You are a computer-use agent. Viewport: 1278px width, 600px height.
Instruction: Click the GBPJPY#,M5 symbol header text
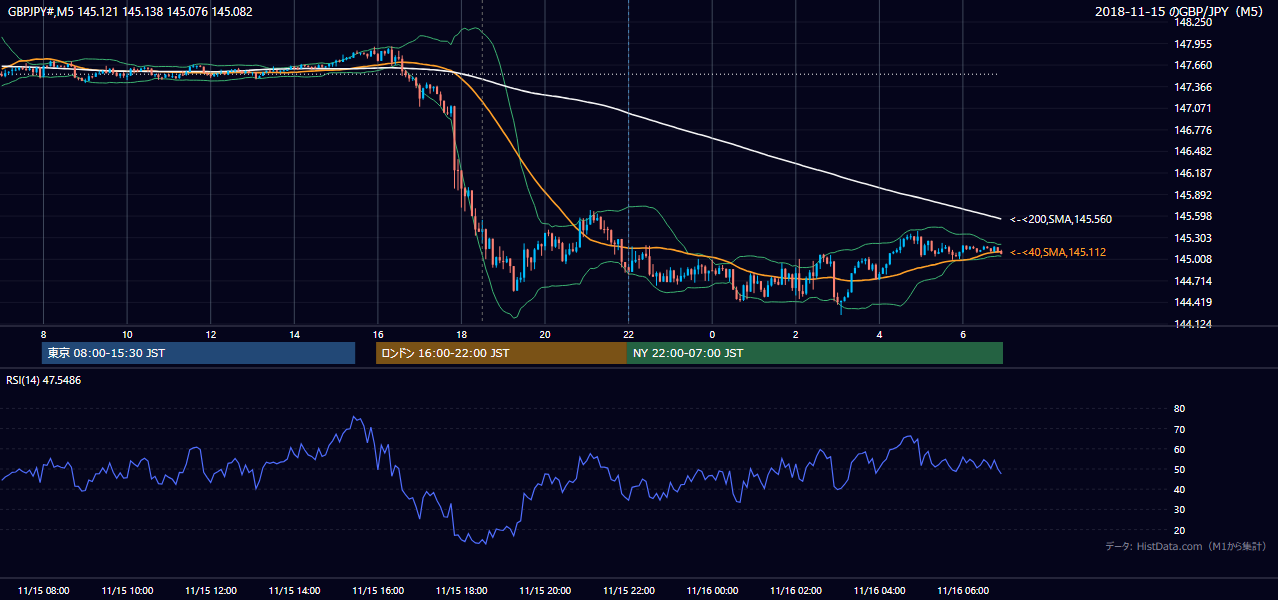tap(40, 12)
